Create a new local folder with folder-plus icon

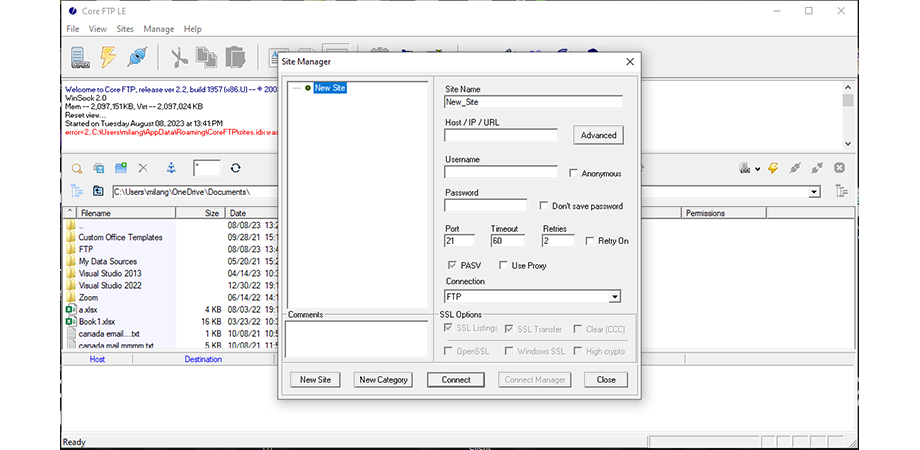[x=121, y=168]
